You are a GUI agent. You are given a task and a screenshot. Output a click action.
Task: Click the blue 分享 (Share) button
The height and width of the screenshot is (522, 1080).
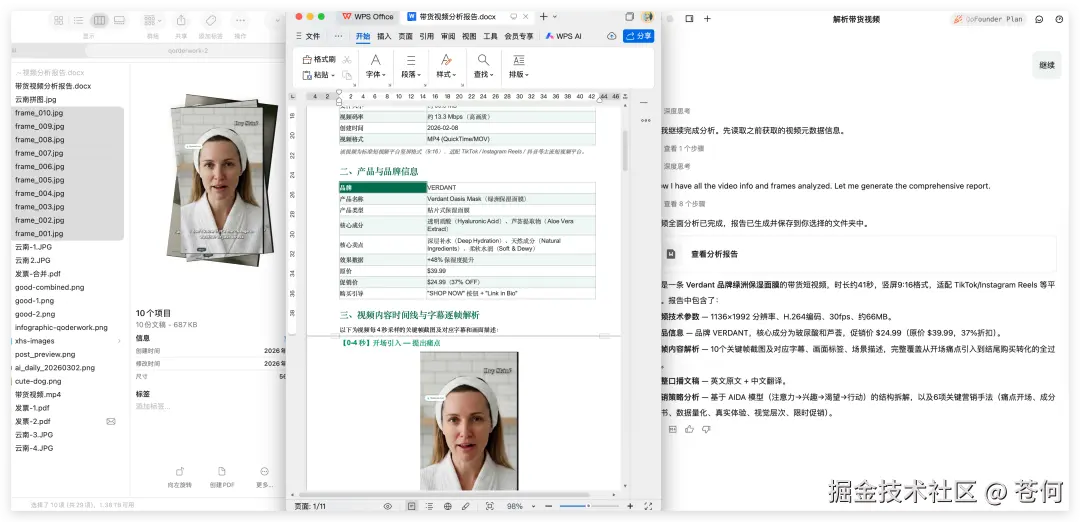pos(638,36)
